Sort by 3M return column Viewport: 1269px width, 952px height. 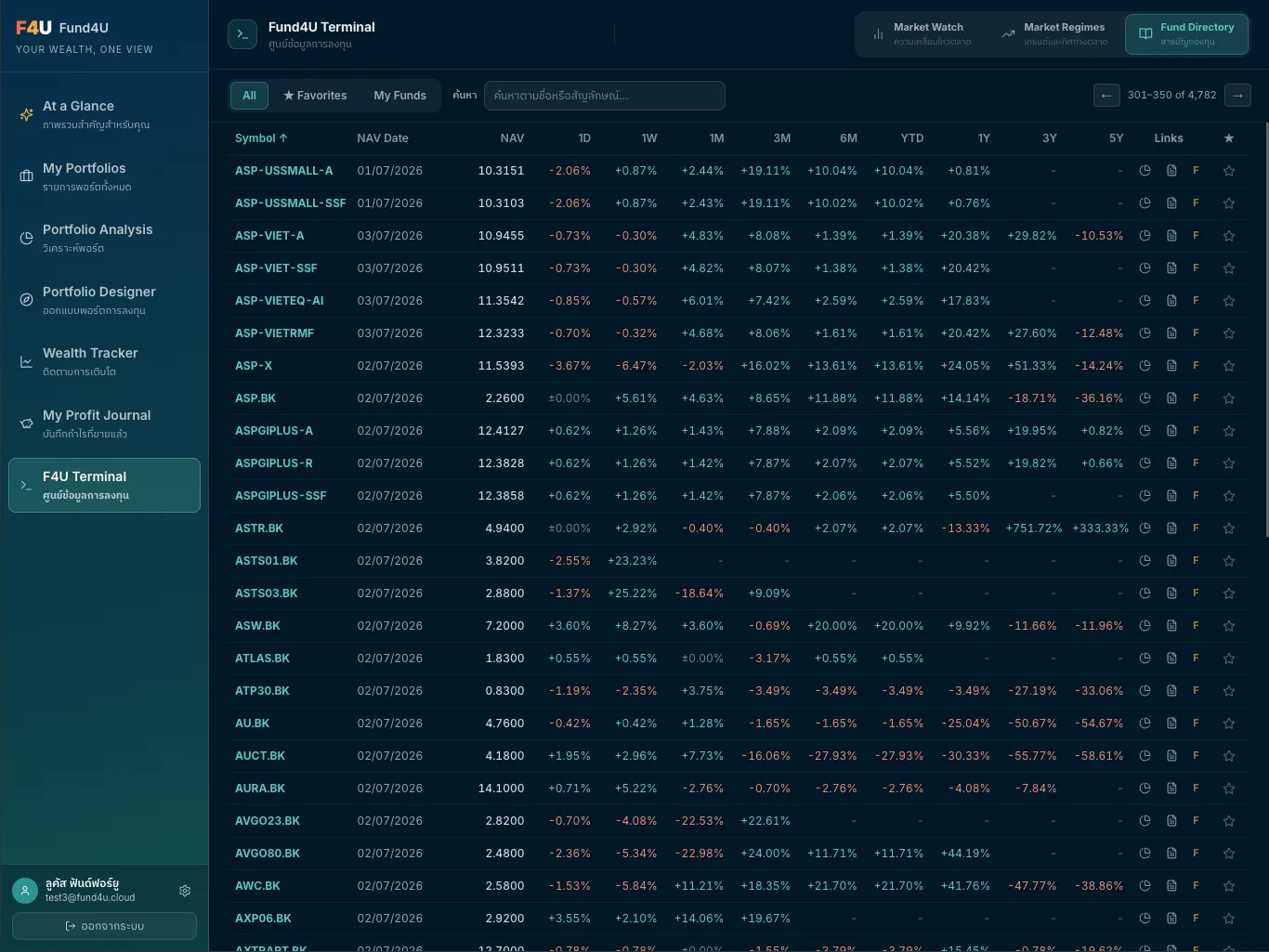pyautogui.click(x=782, y=138)
